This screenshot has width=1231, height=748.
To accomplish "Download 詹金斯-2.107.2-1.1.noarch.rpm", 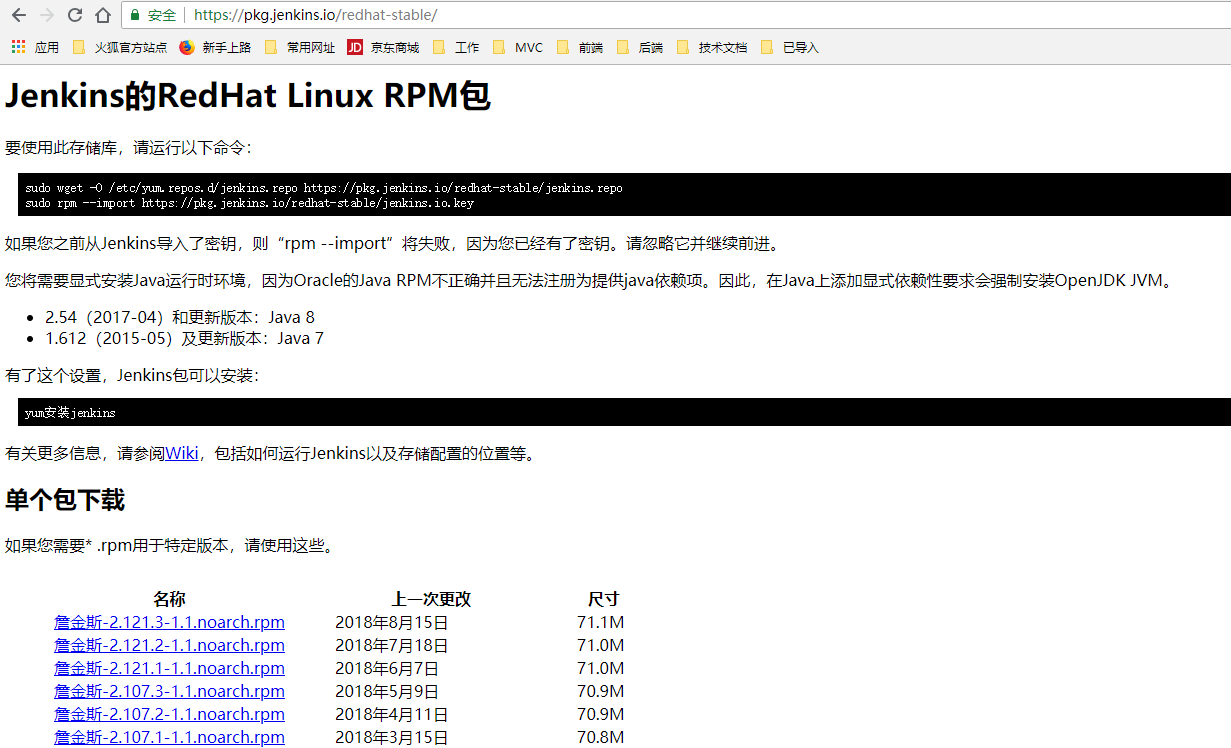I will coord(169,714).
